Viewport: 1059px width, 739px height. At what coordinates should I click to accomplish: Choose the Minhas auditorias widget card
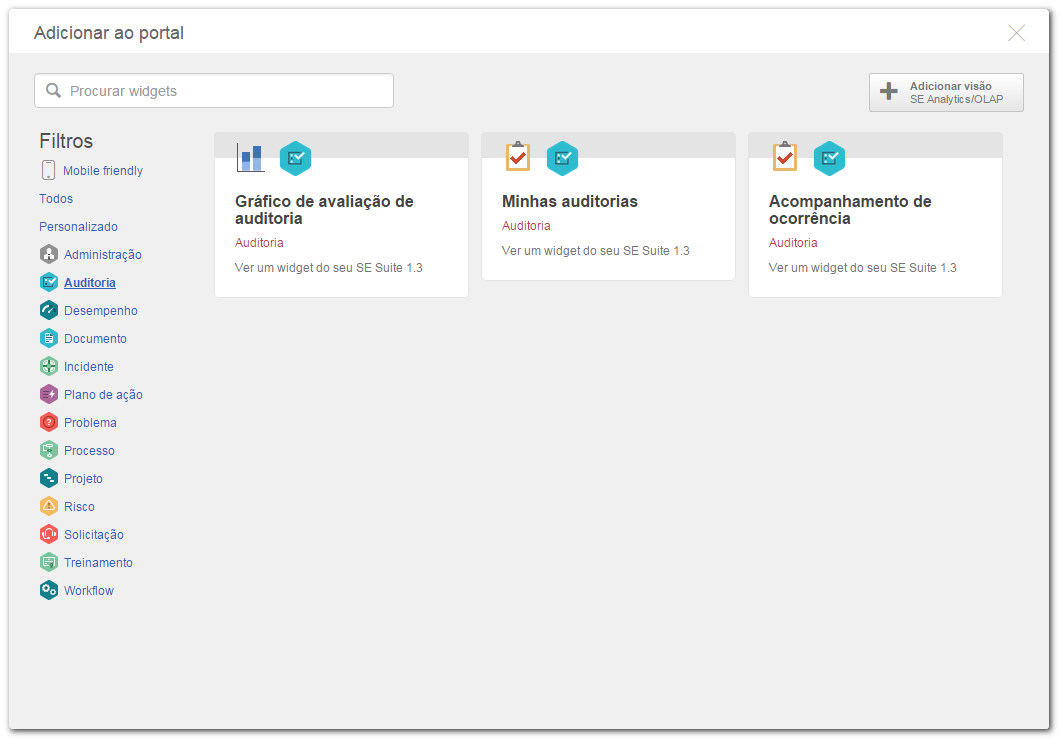[x=609, y=206]
